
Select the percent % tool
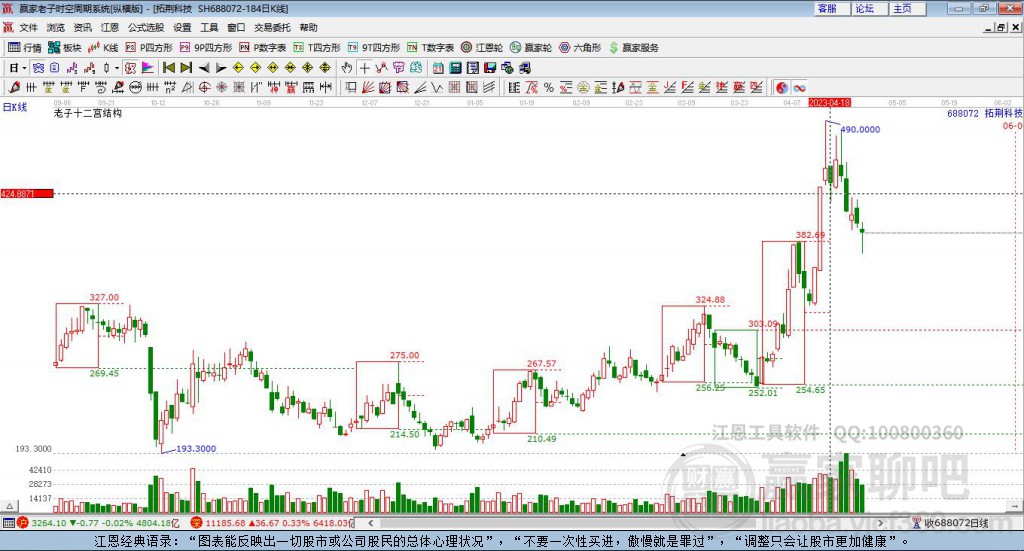click(549, 87)
